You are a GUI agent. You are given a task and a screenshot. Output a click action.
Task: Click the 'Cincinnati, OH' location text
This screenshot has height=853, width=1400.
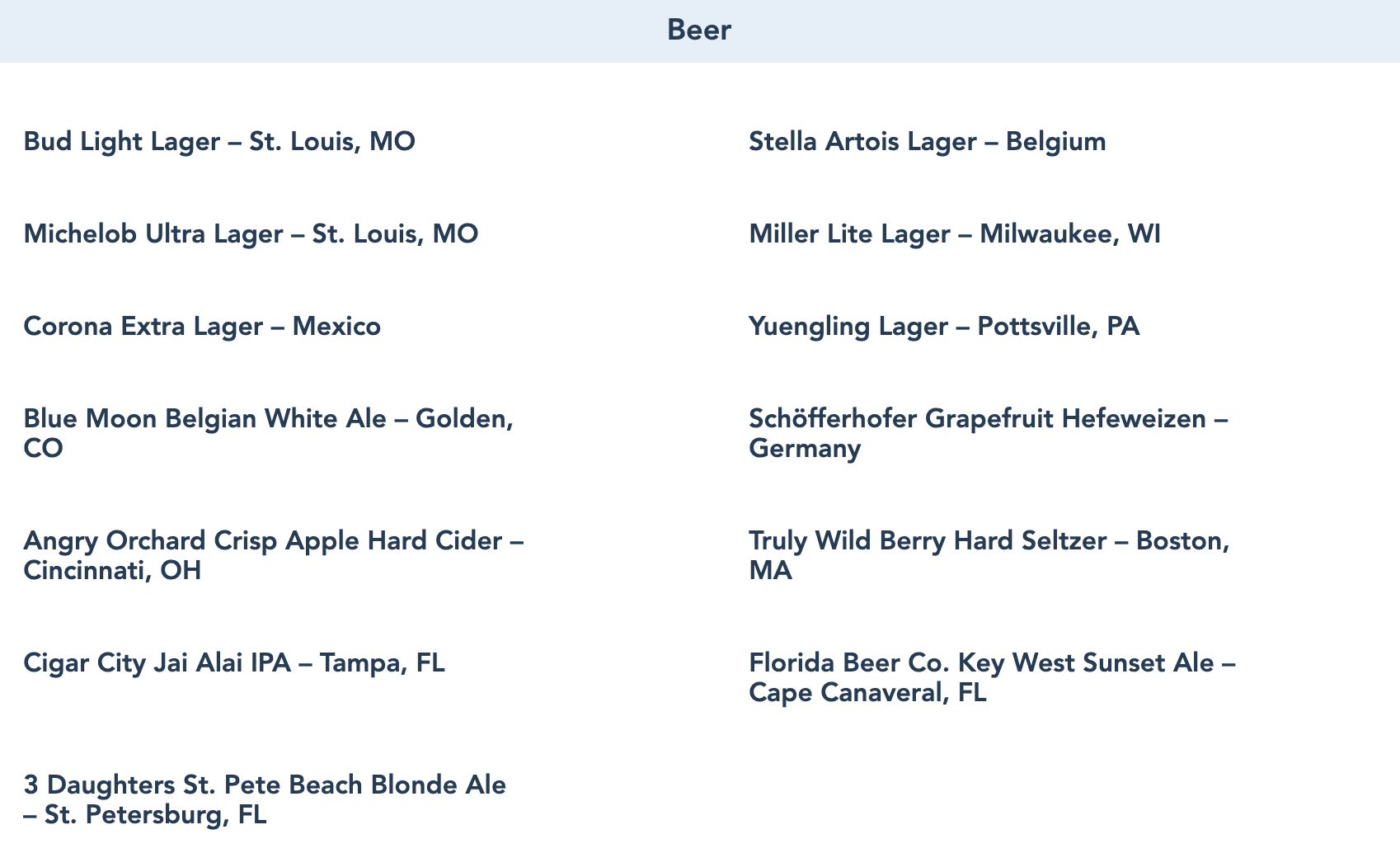[x=112, y=571]
